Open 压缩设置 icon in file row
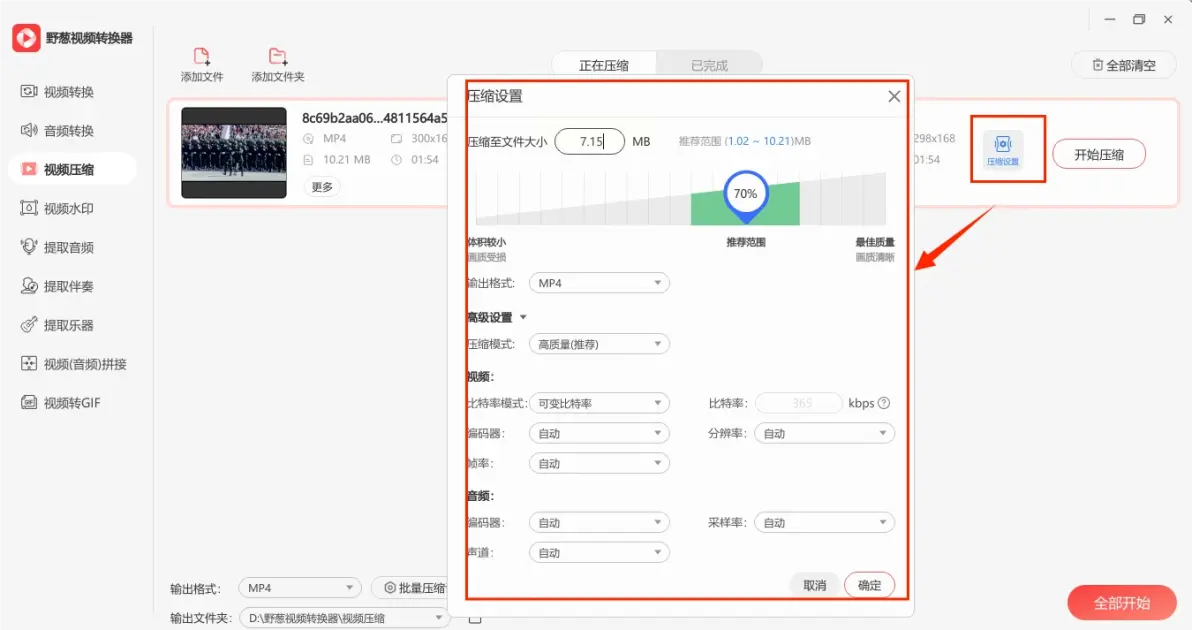This screenshot has width=1192, height=630. (1003, 149)
